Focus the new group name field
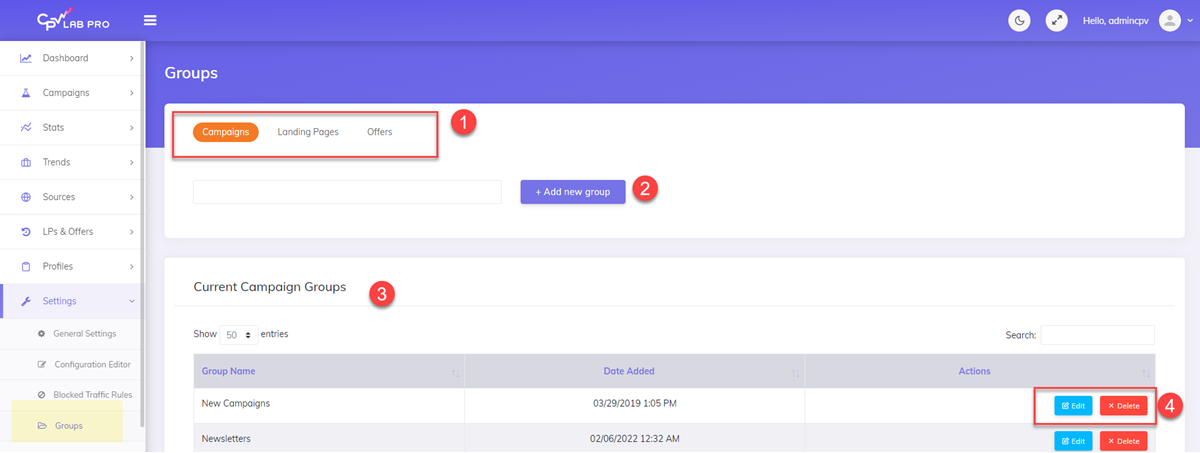This screenshot has height=453, width=1200. pos(347,192)
